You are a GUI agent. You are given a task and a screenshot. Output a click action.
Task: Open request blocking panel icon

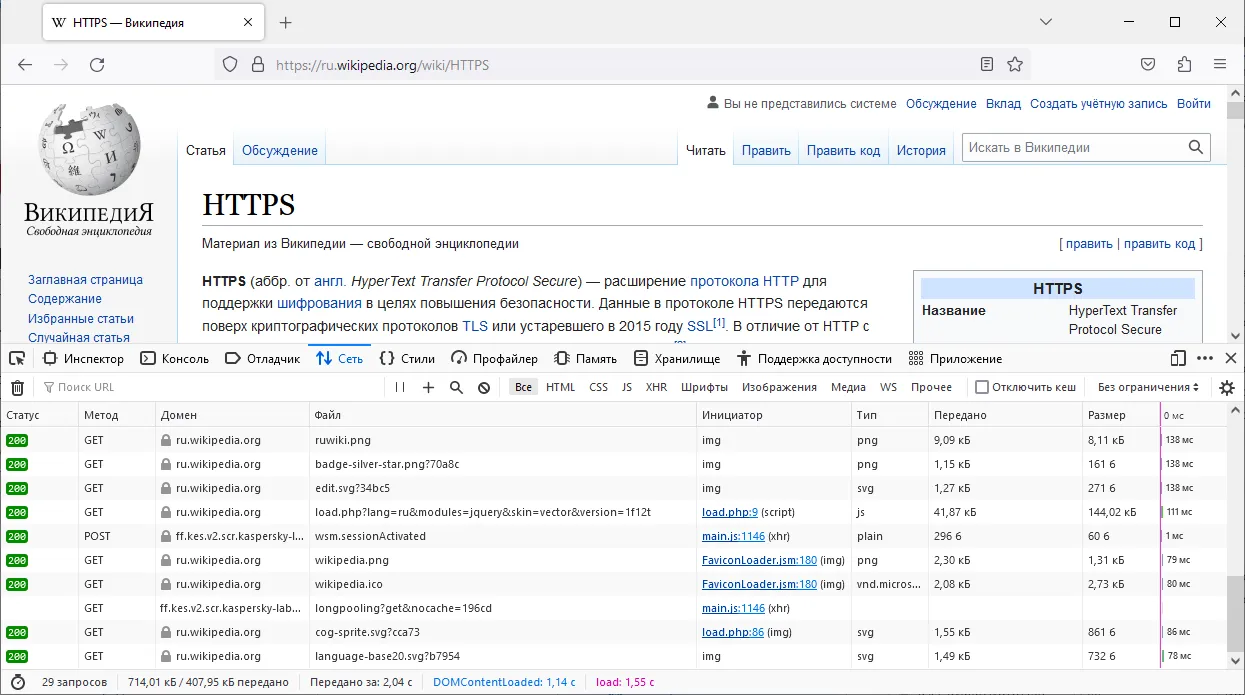click(484, 387)
